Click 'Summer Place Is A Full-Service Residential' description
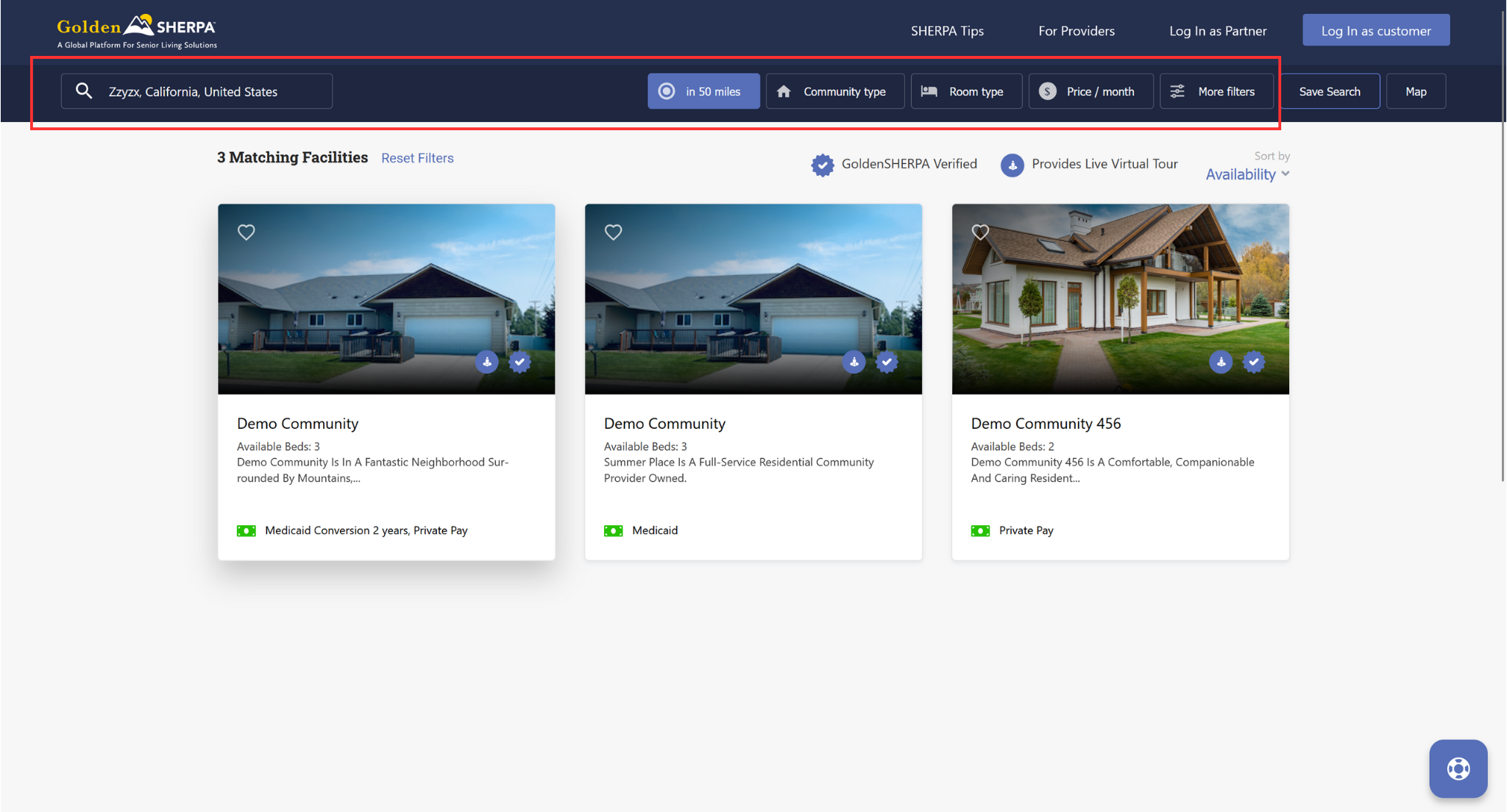The height and width of the screenshot is (812, 1507). (x=739, y=470)
